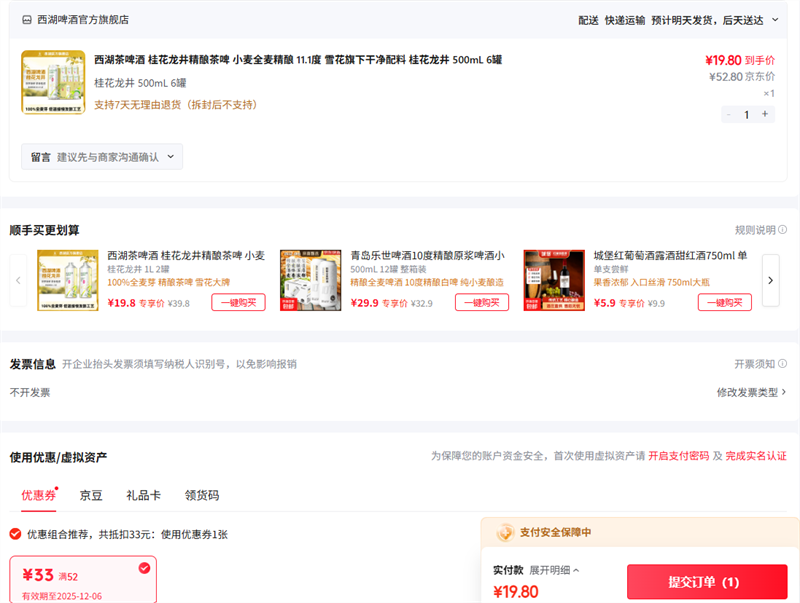Switch to the 领货码 tab
The image size is (800, 603).
tap(202, 495)
